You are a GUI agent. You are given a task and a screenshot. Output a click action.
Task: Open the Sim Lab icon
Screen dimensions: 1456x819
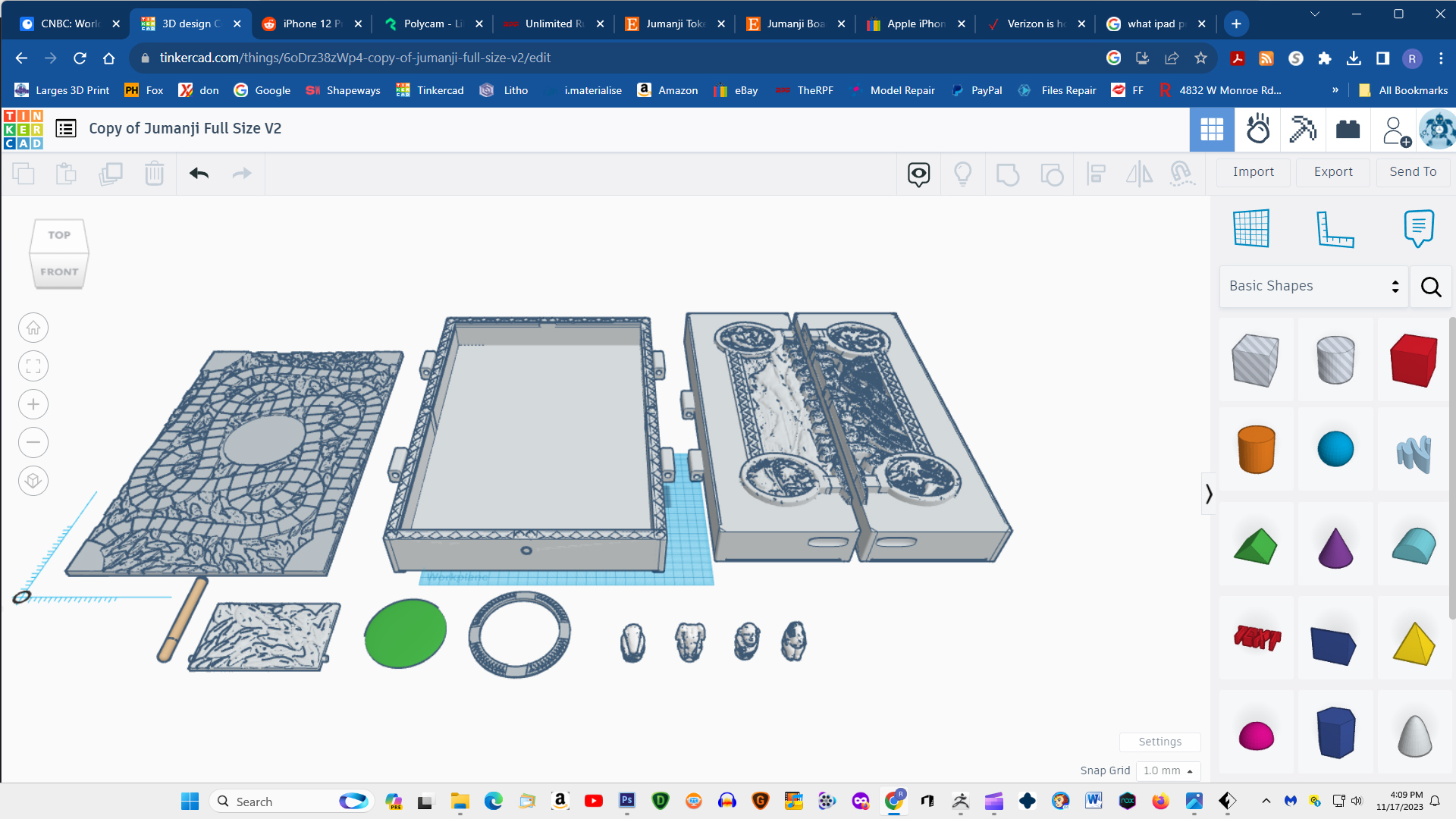tap(1257, 130)
